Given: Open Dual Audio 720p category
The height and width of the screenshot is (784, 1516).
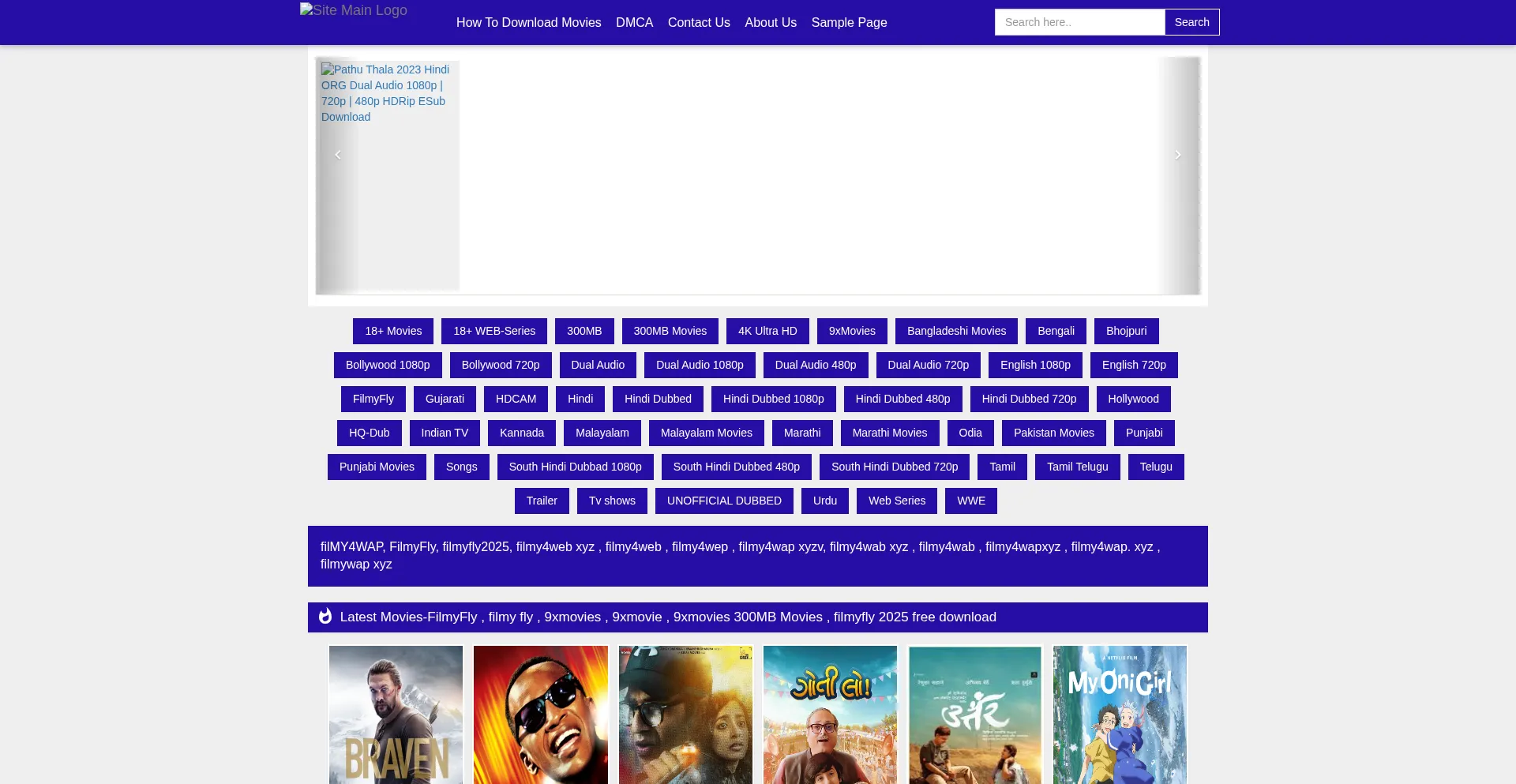Looking at the screenshot, I should pyautogui.click(x=929, y=366).
